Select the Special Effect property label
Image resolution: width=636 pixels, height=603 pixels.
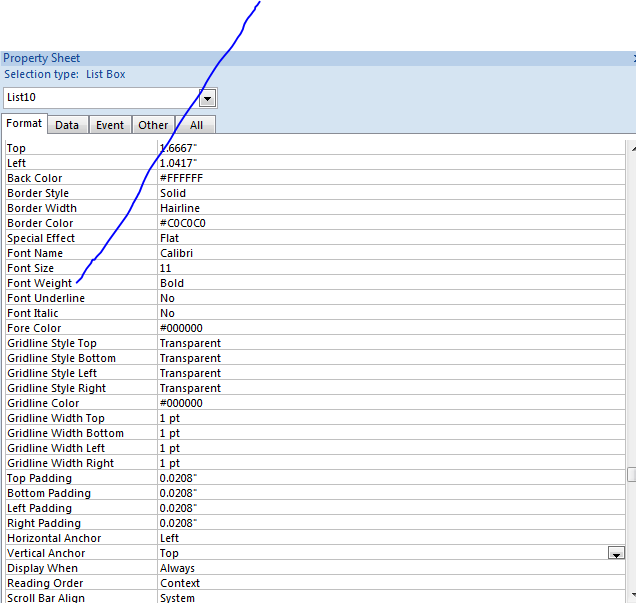pyautogui.click(x=41, y=238)
